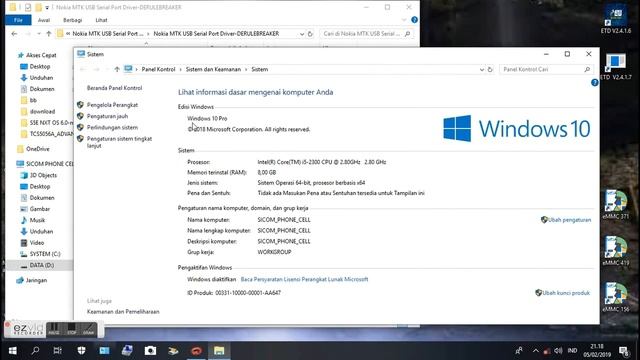Go up one level in Sistem window
This screenshot has width=640, height=360.
tap(117, 69)
